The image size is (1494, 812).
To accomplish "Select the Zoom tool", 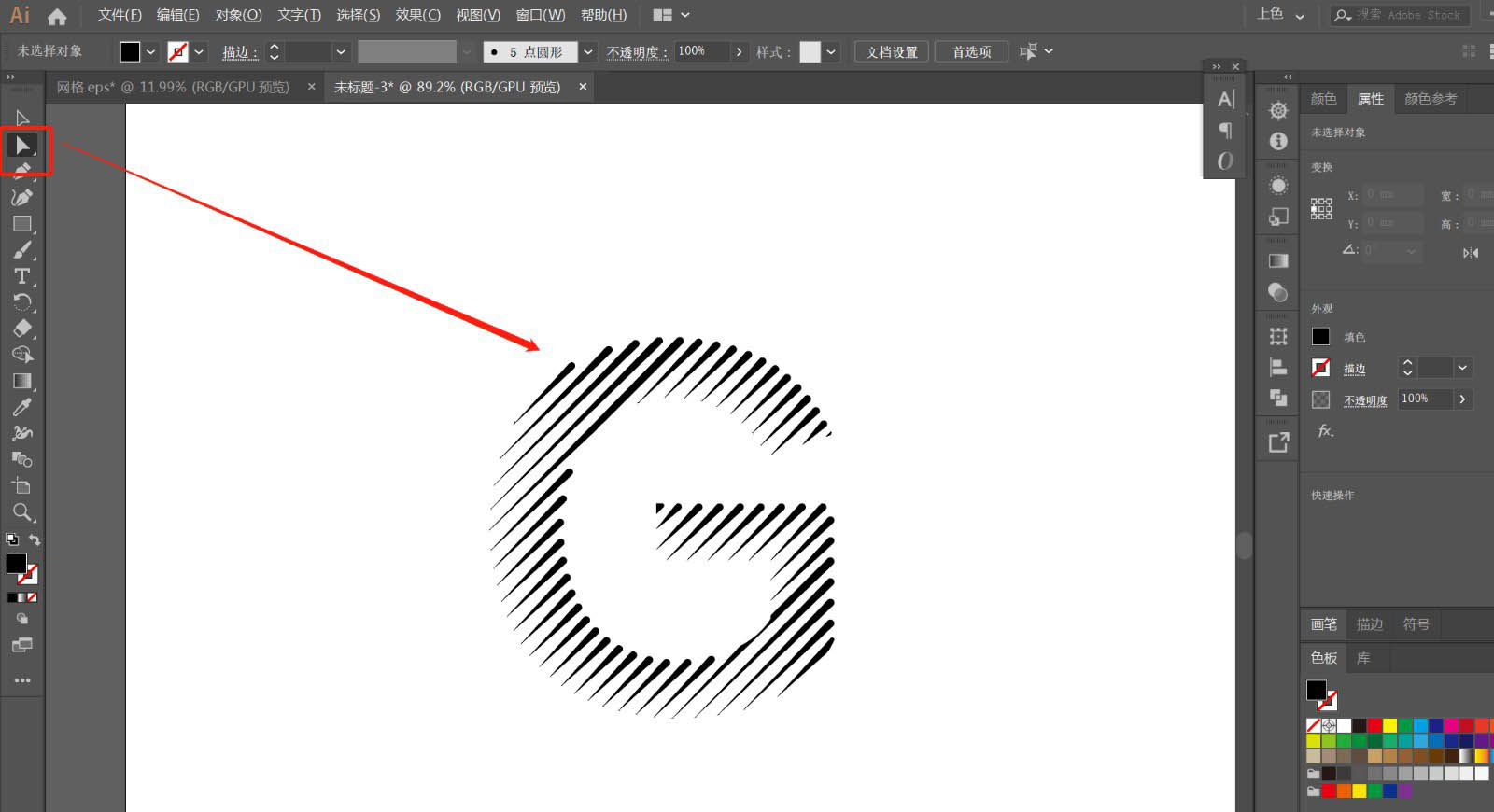I will point(22,511).
